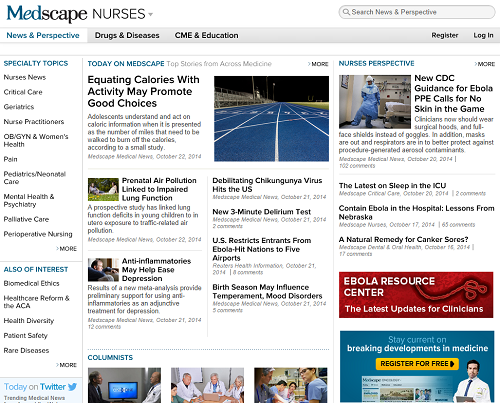The width and height of the screenshot is (500, 403).
Task: Focus the Search News & Perspective field
Action: tap(417, 12)
